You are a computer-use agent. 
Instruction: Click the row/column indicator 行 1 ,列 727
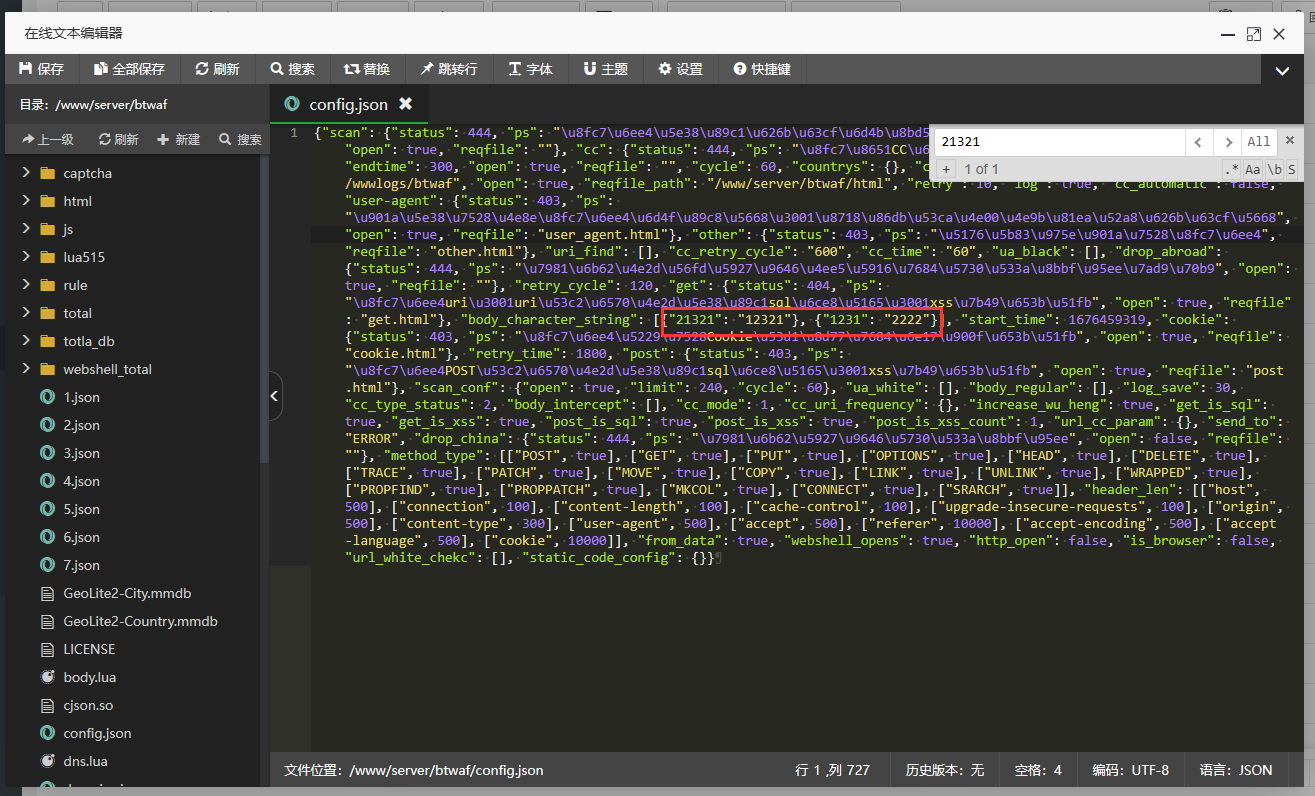coord(832,770)
